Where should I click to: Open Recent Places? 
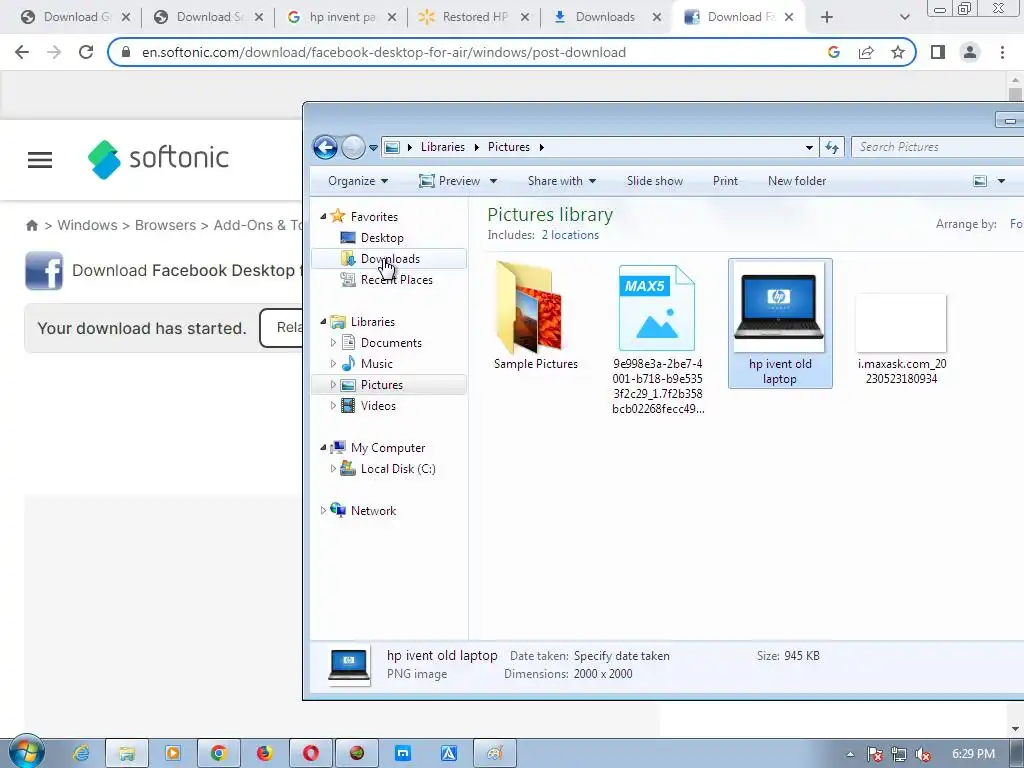396,280
